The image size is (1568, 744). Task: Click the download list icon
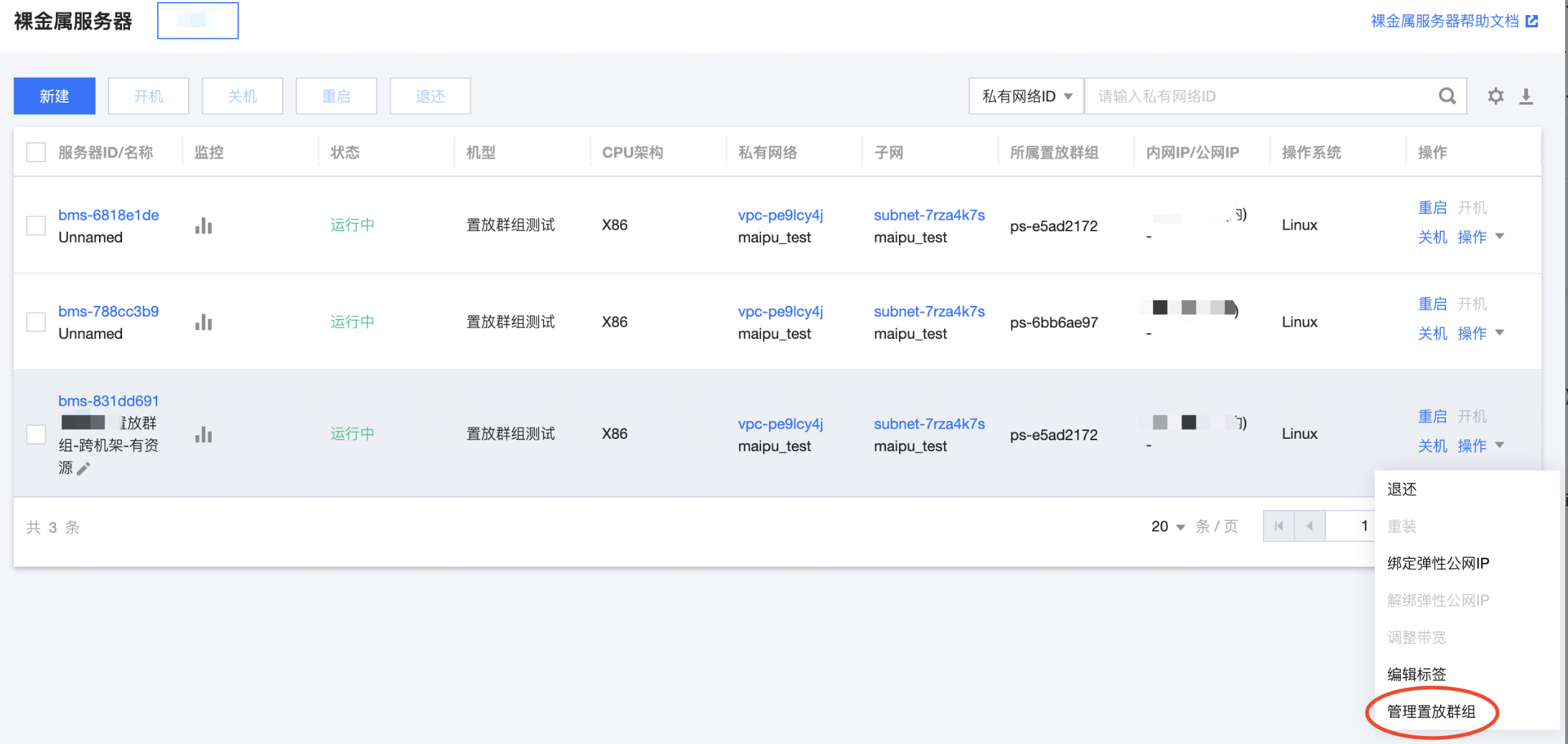click(1526, 96)
